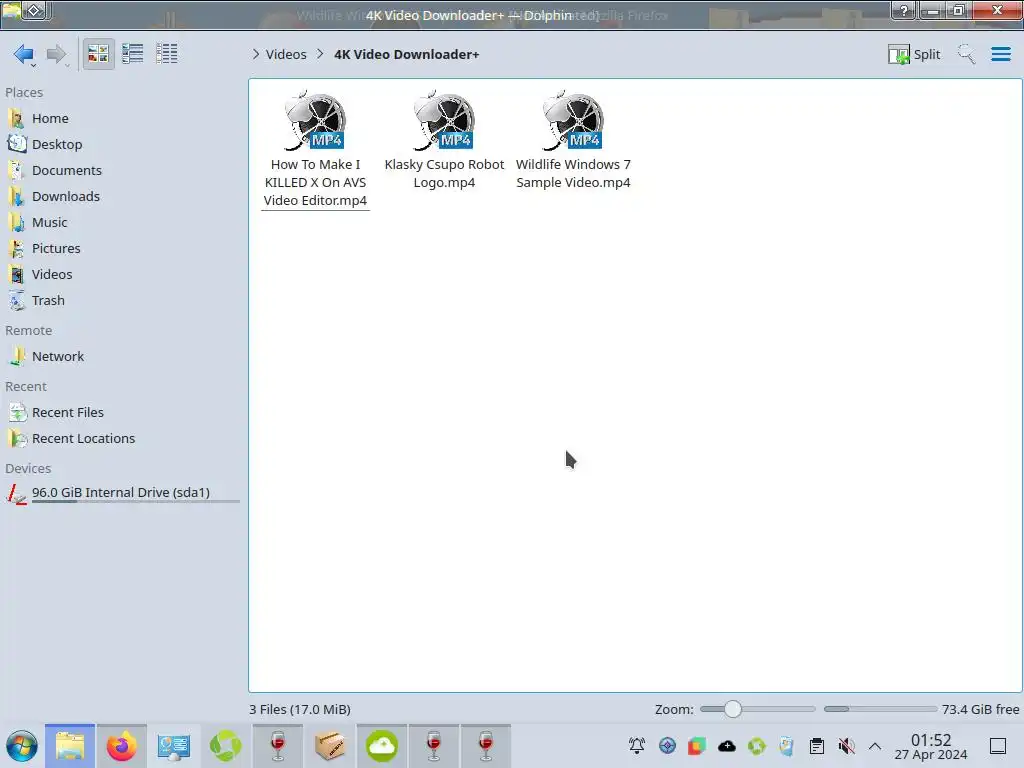
Task: Open the Start menu orb
Action: (x=22, y=746)
